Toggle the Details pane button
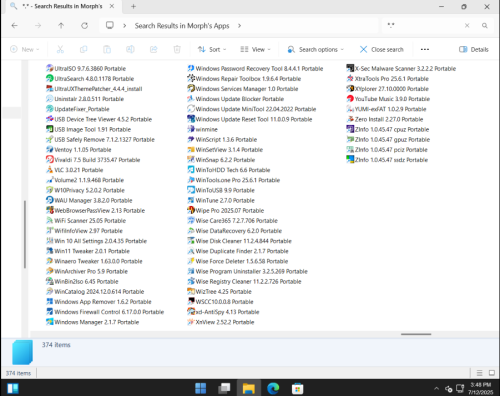This screenshot has width=500, height=396. [474, 49]
